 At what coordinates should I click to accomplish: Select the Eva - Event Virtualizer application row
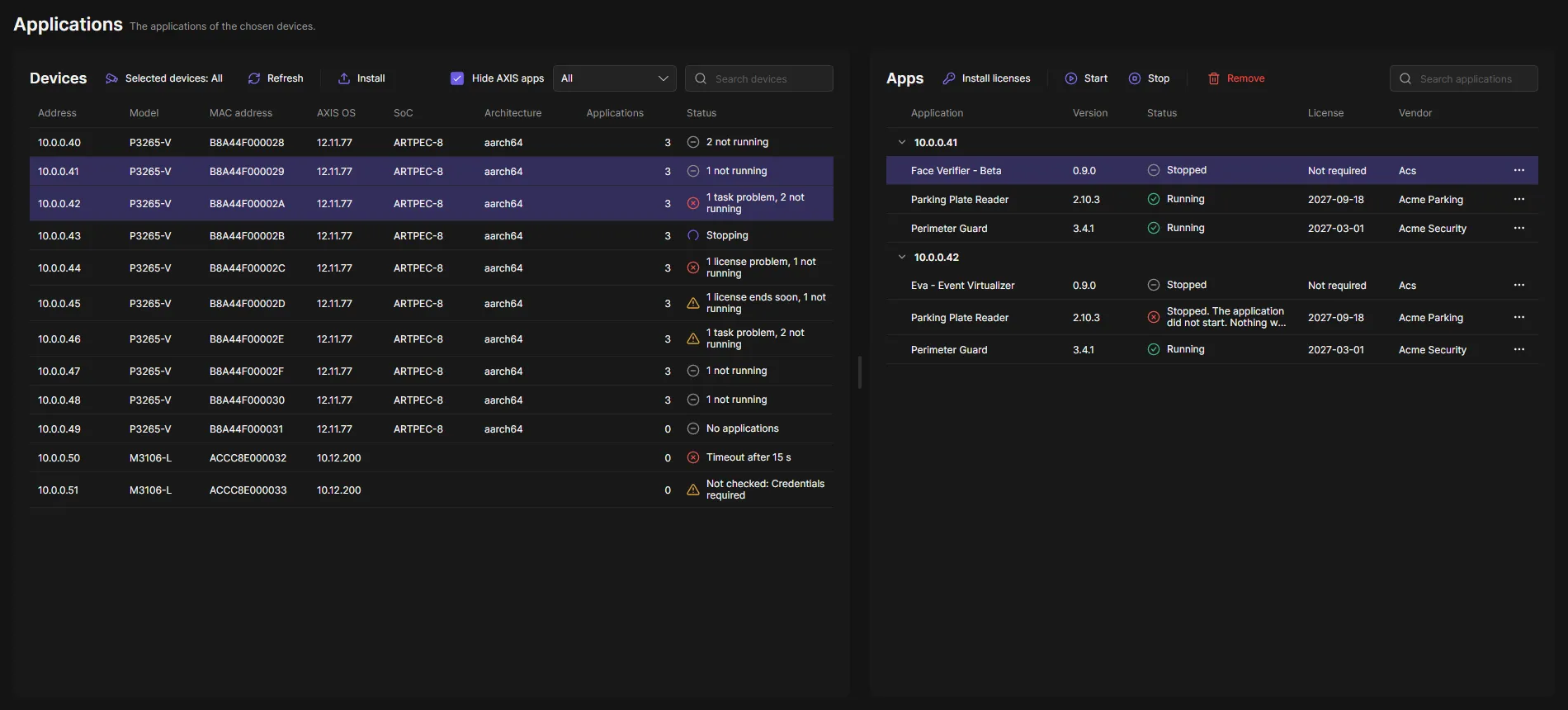point(1212,285)
